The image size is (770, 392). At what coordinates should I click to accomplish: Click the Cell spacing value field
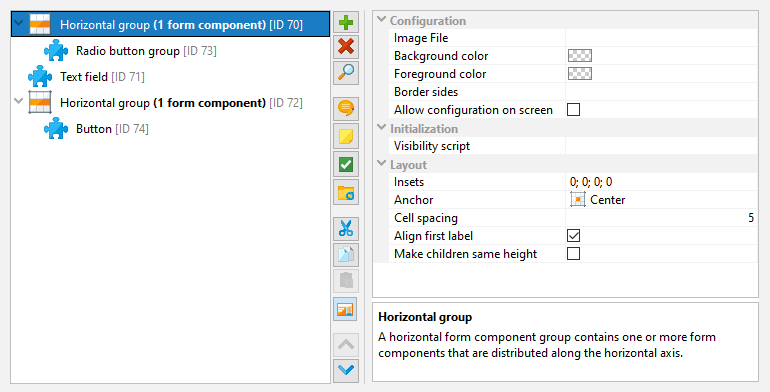pyautogui.click(x=660, y=218)
